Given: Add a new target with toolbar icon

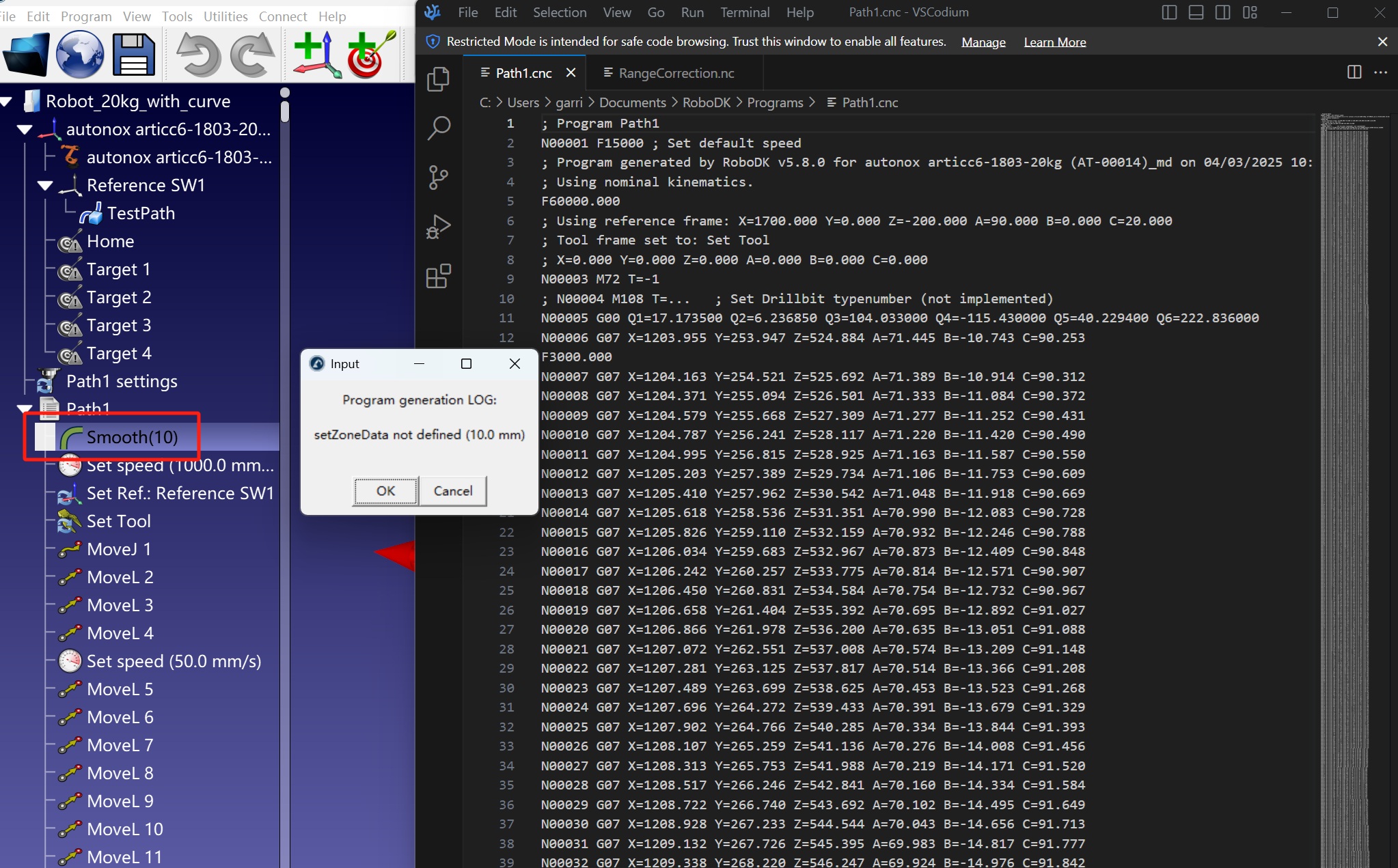Looking at the screenshot, I should point(371,55).
